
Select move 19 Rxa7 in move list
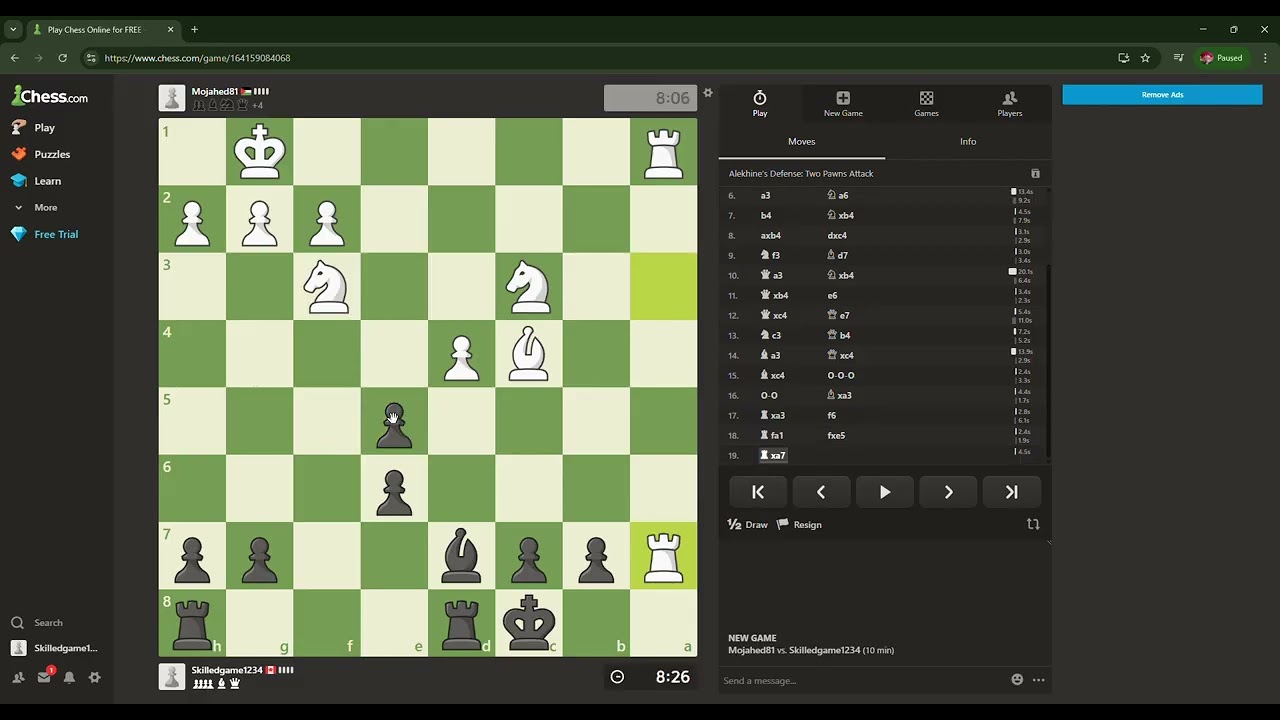pyautogui.click(x=773, y=456)
